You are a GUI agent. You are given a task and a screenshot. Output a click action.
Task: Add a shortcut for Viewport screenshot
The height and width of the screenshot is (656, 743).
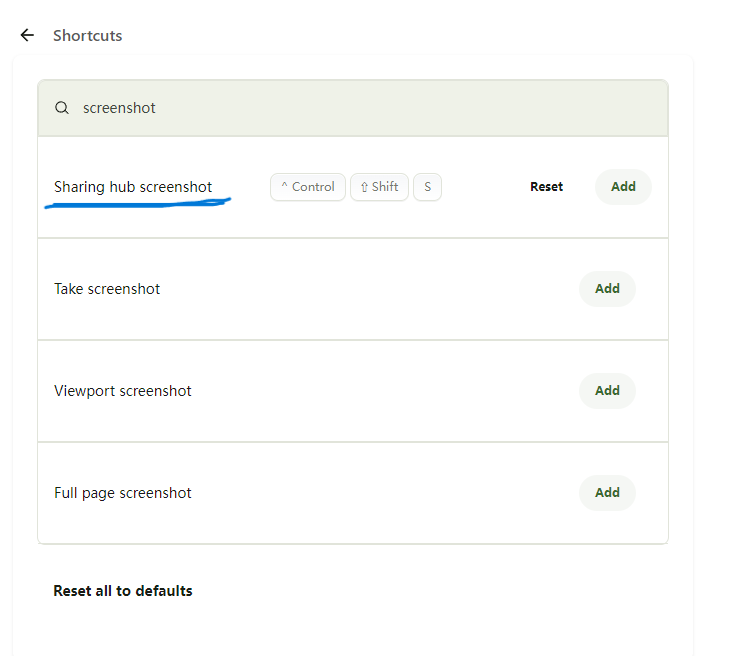pos(607,391)
